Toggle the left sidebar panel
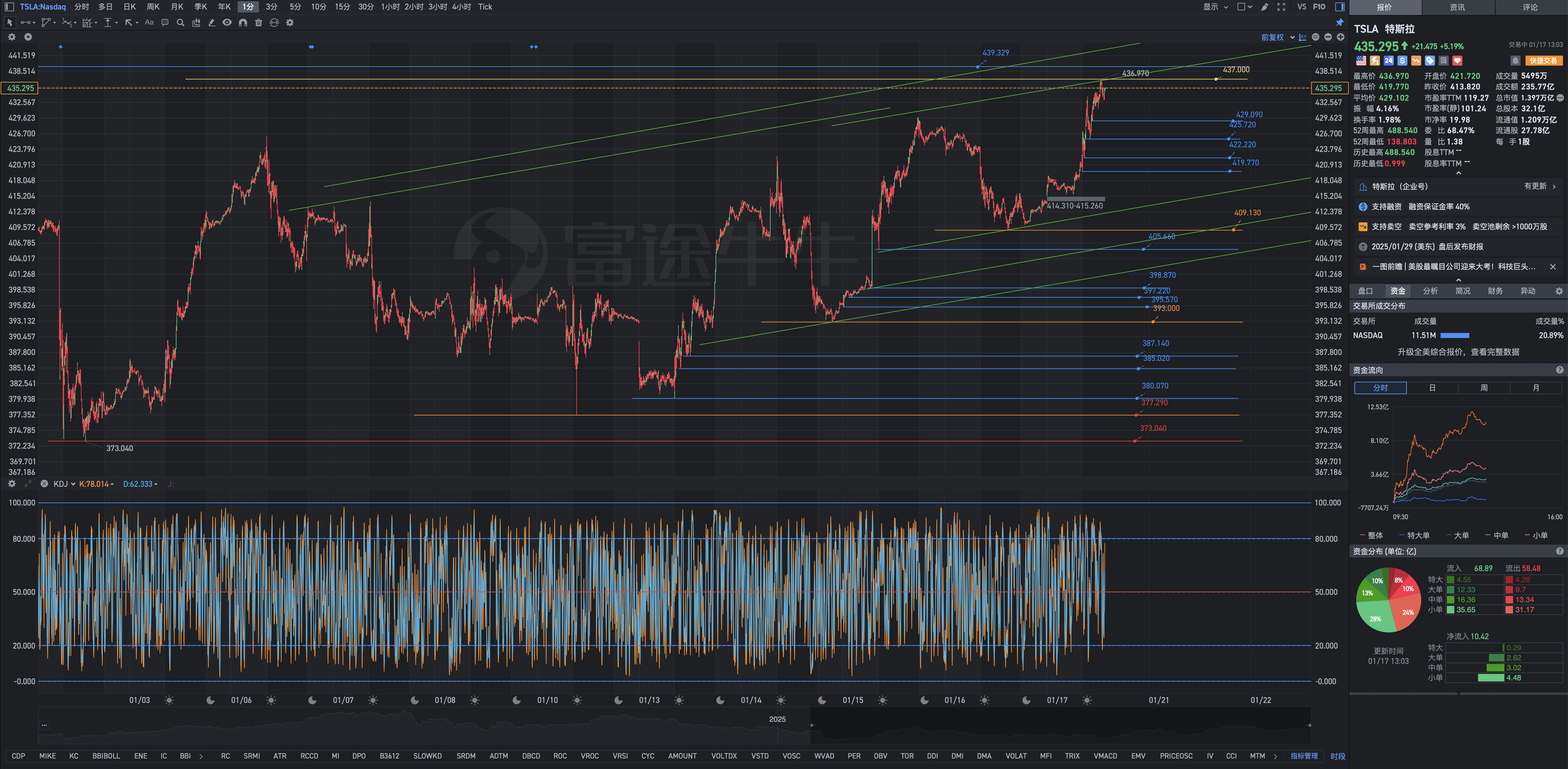The image size is (1568, 769). 9,7
